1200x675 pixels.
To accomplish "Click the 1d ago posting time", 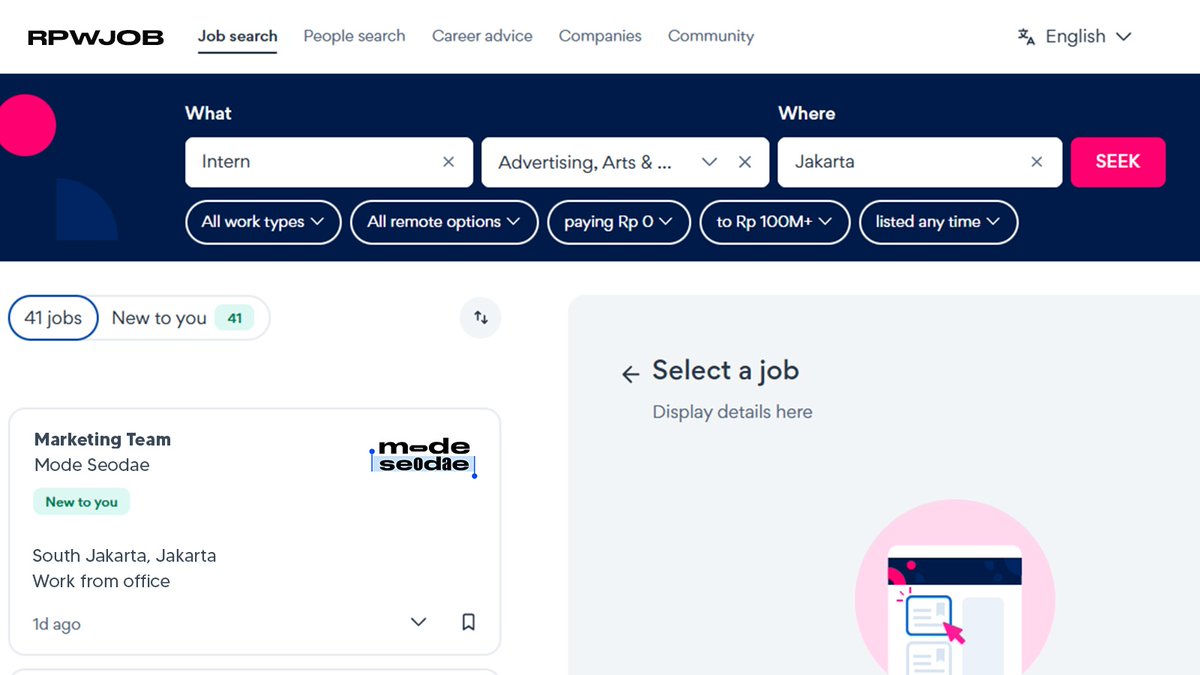I will 56,624.
